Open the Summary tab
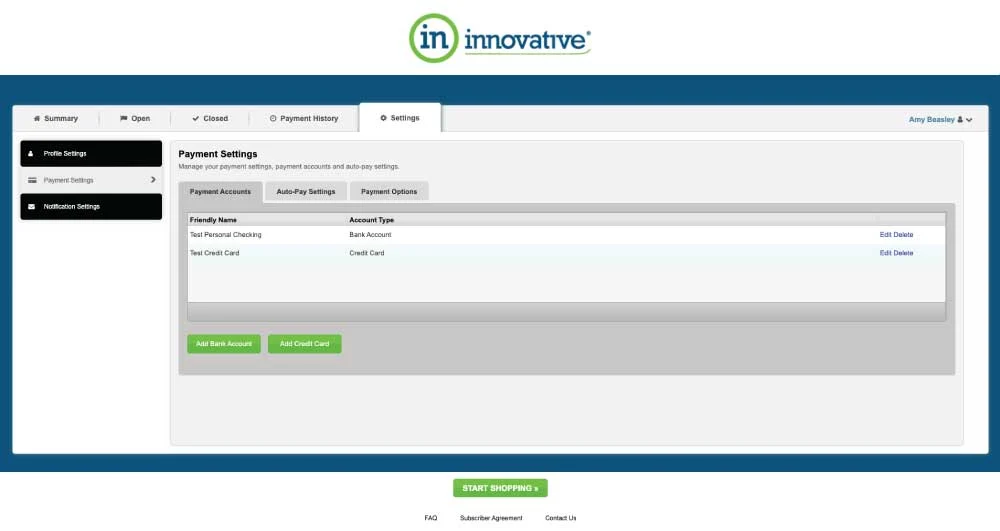 55,119
